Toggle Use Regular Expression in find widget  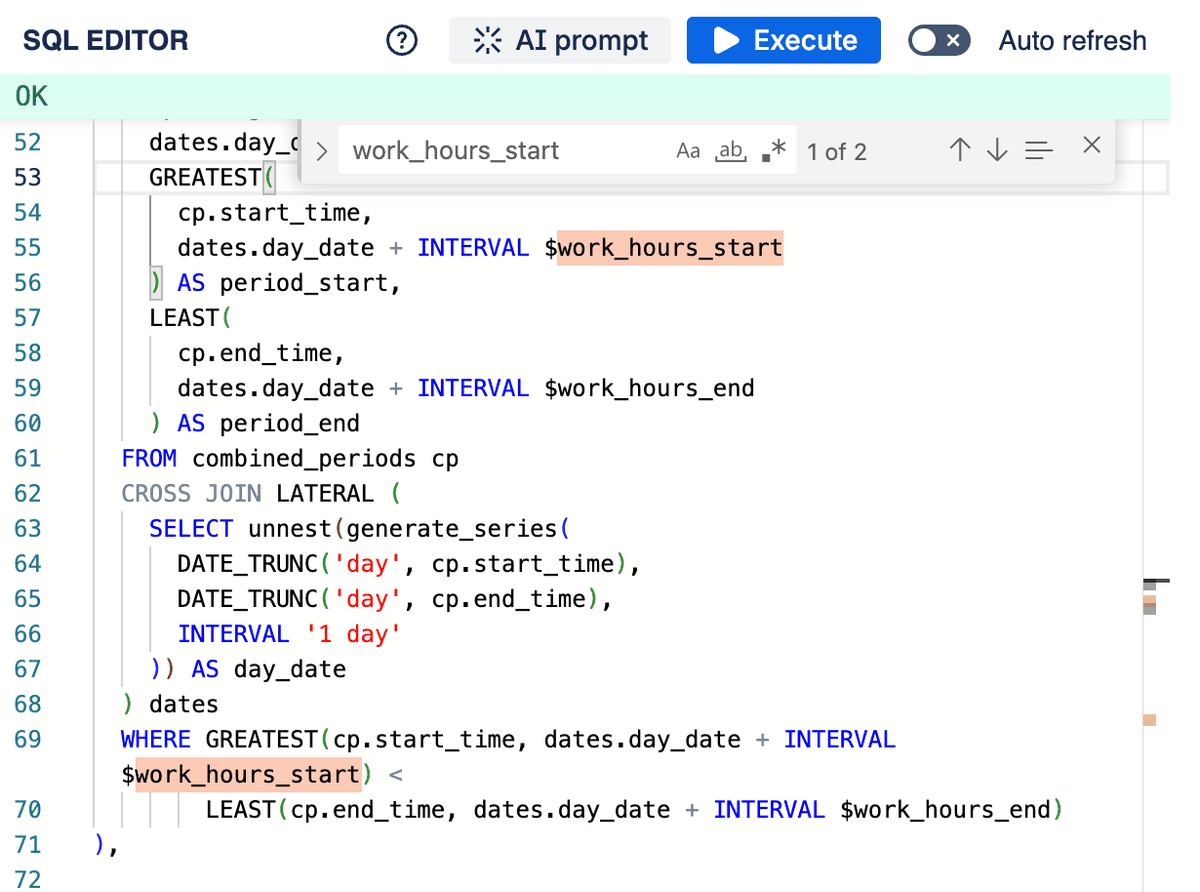774,151
